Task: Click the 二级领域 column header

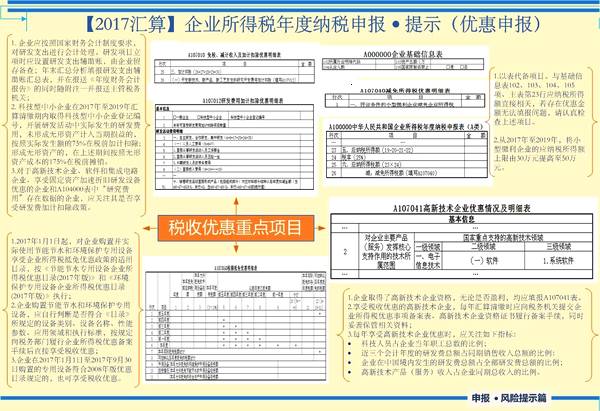Action: coord(483,246)
